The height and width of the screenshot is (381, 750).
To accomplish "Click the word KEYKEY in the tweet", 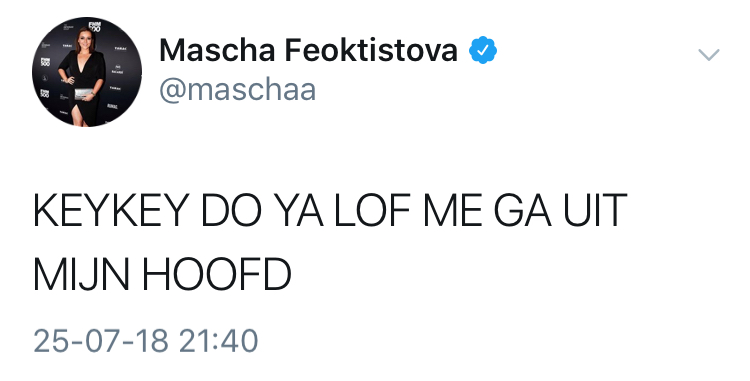I will pyautogui.click(x=110, y=210).
